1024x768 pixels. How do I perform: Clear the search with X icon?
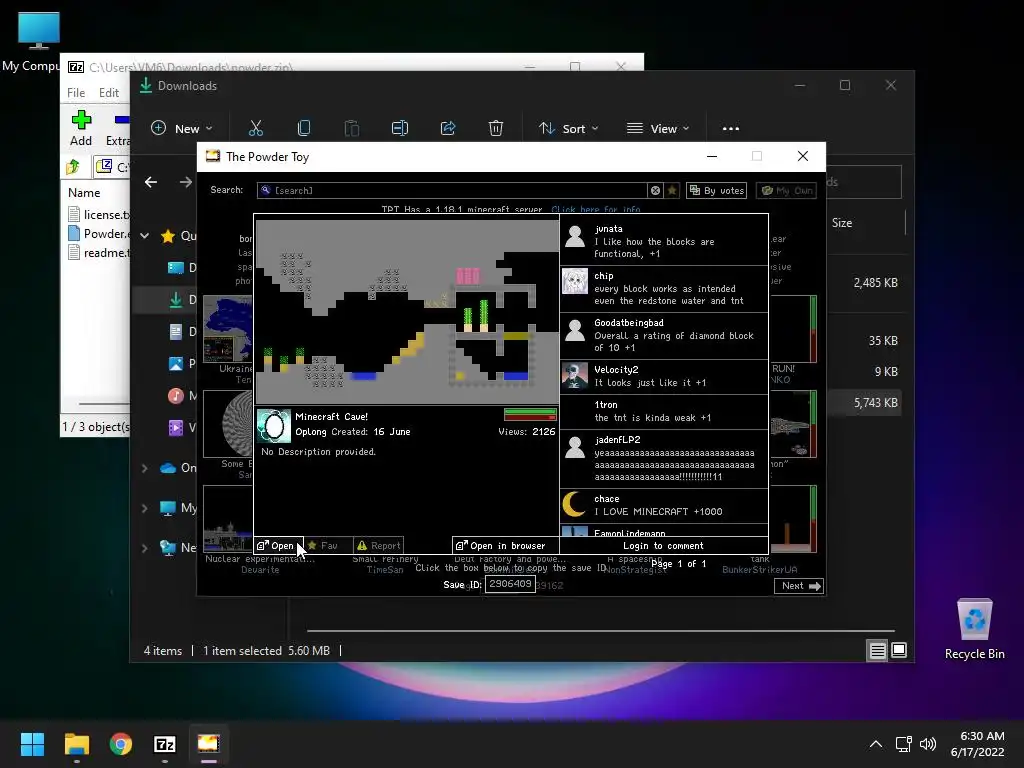pyautogui.click(x=655, y=190)
